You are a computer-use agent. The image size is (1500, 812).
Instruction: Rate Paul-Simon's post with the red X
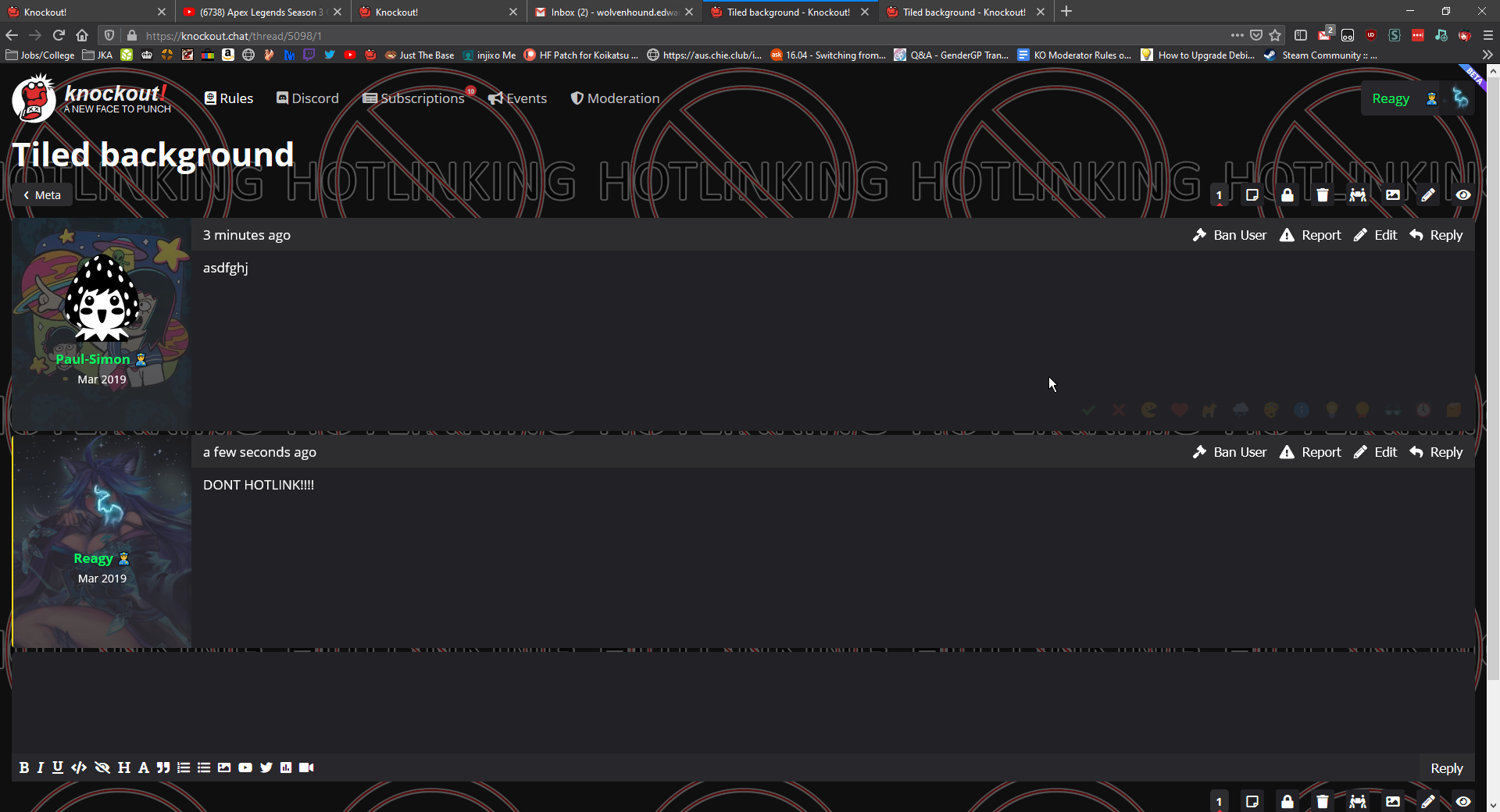[1119, 410]
